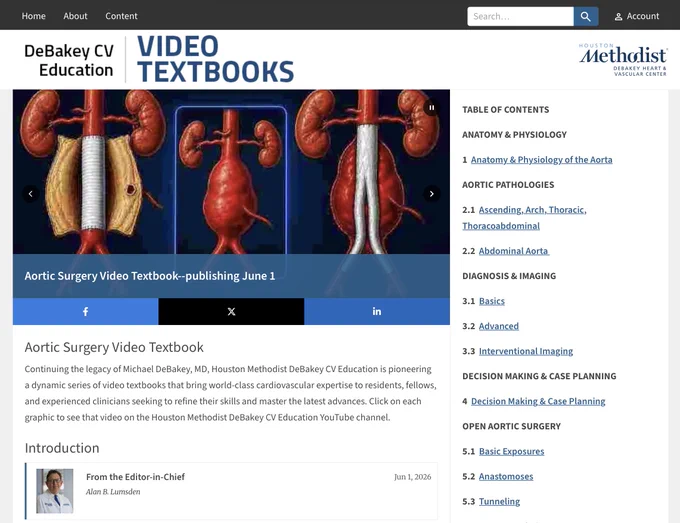680x523 pixels.
Task: Open the Content menu item
Action: coord(121,16)
